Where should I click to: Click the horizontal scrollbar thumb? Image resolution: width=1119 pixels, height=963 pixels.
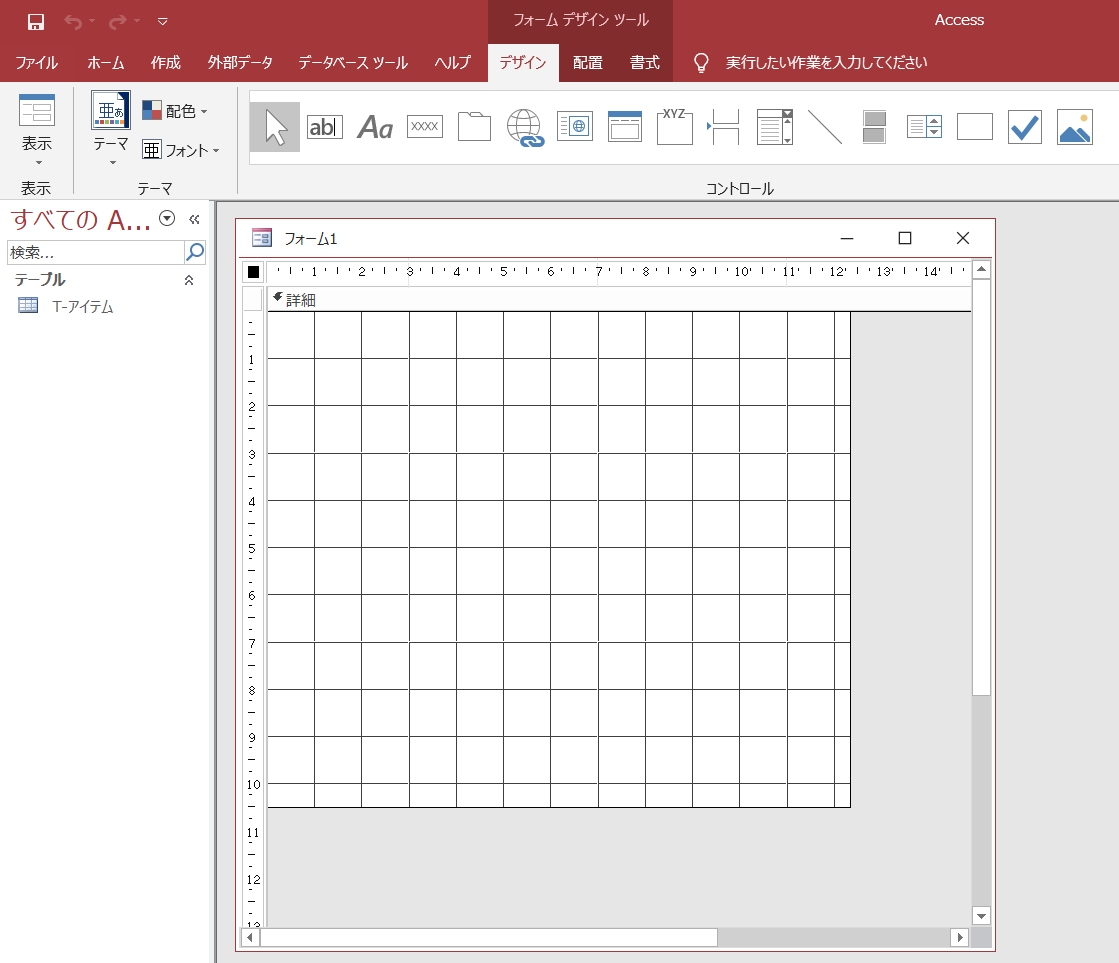[489, 937]
